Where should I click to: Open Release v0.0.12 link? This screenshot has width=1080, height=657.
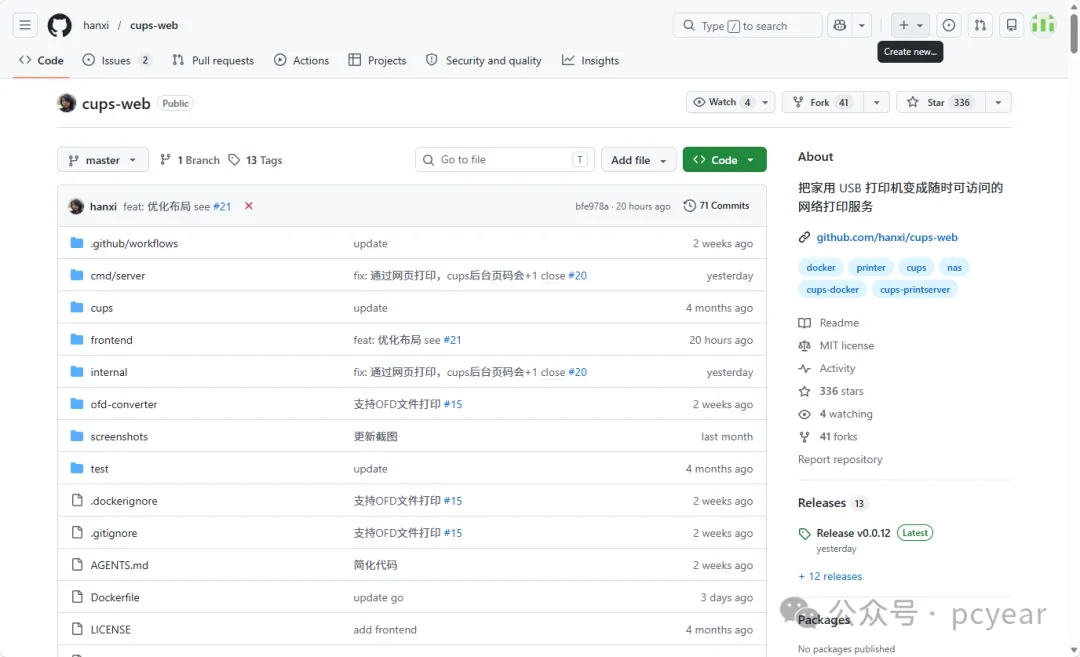tap(853, 533)
